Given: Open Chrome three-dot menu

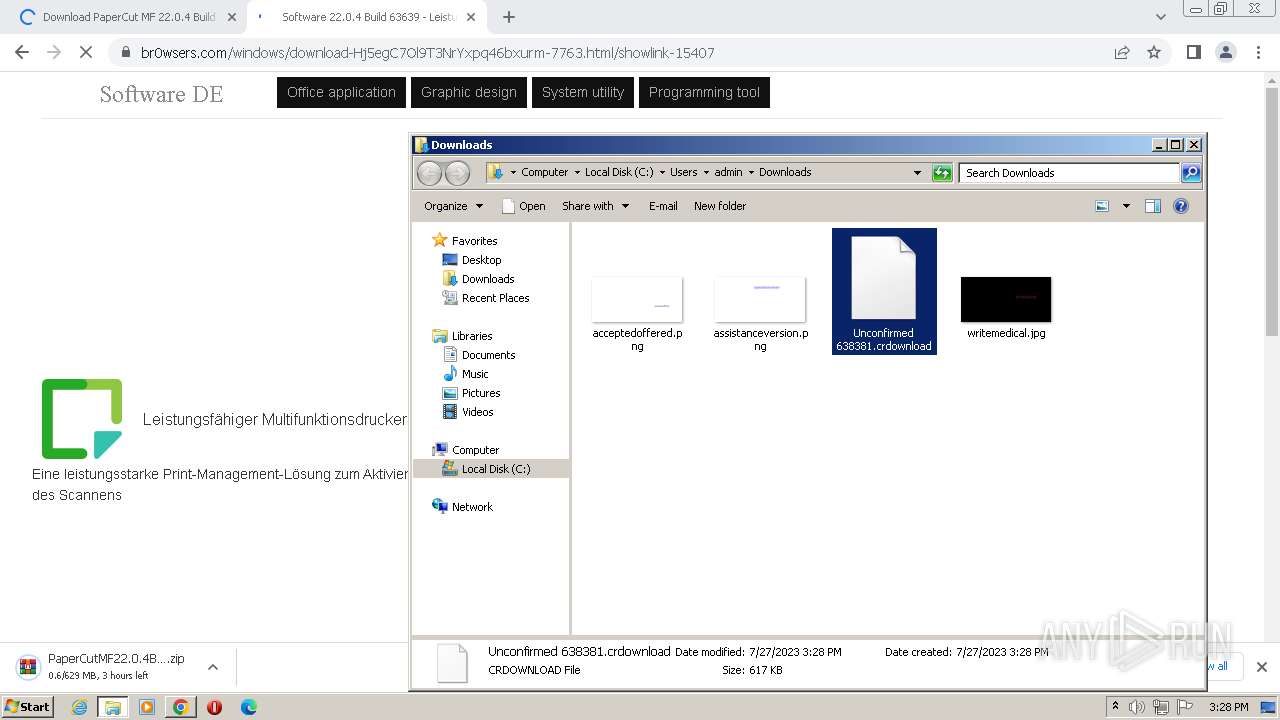Looking at the screenshot, I should (x=1259, y=52).
